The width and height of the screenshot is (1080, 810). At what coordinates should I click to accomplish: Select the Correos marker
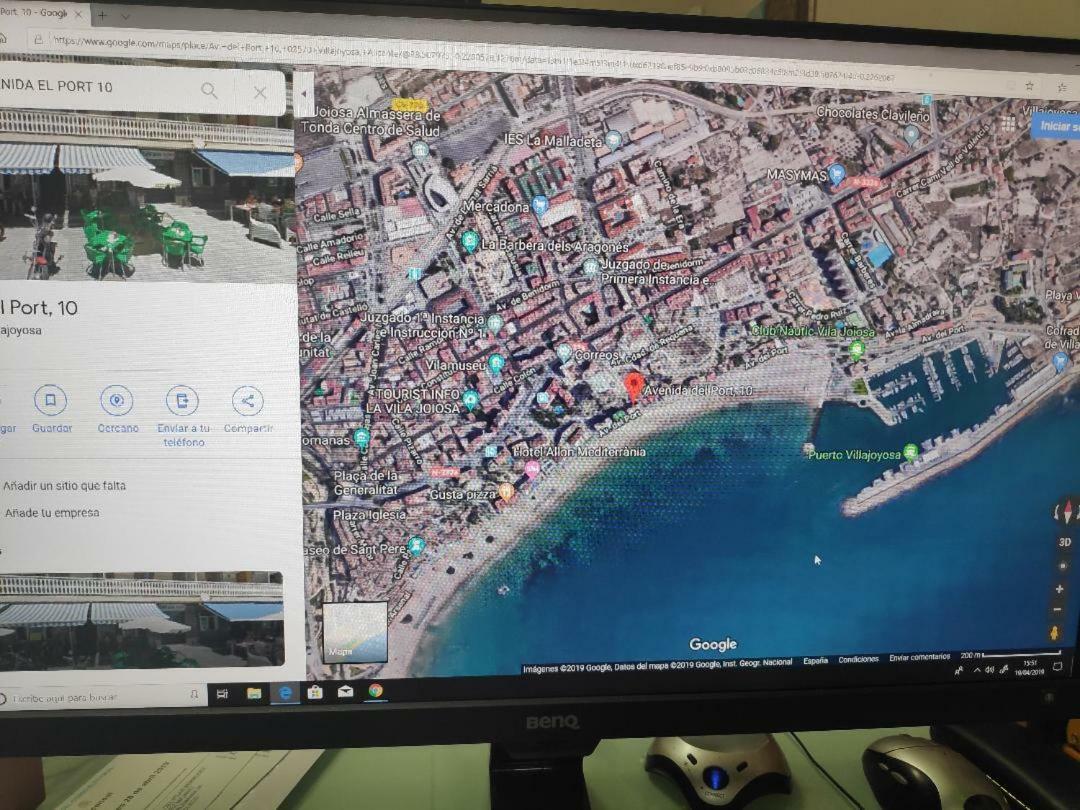pyautogui.click(x=563, y=353)
